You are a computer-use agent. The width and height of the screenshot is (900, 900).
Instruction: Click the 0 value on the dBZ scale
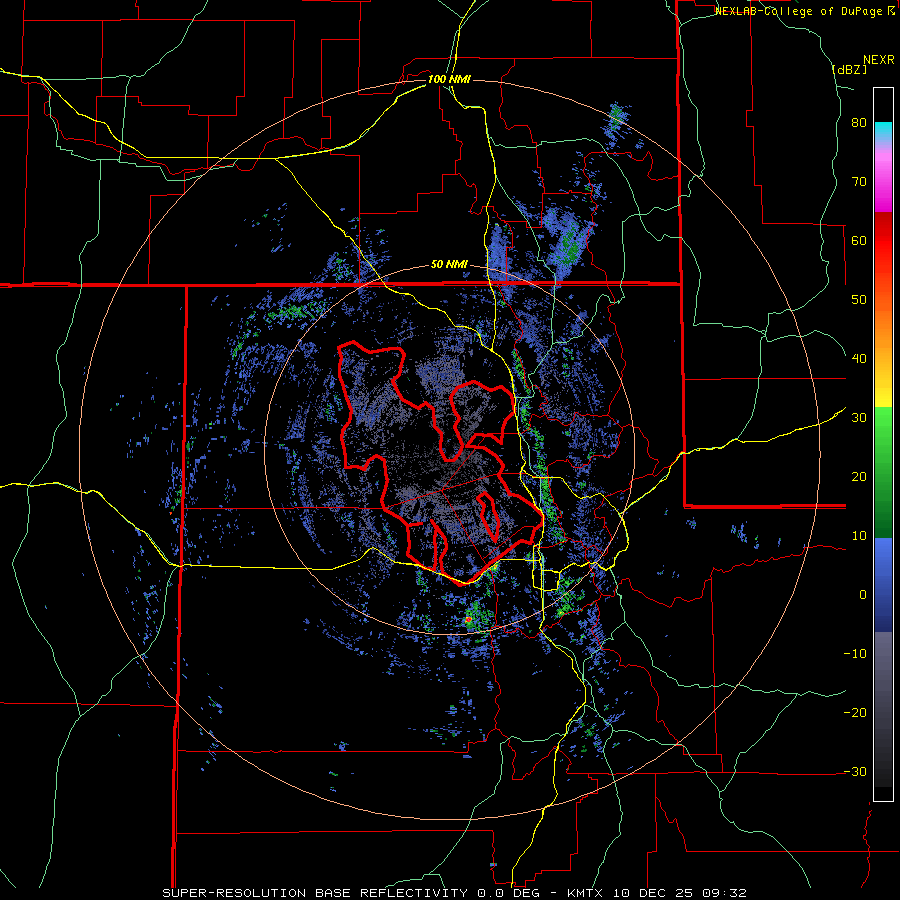pos(863,595)
